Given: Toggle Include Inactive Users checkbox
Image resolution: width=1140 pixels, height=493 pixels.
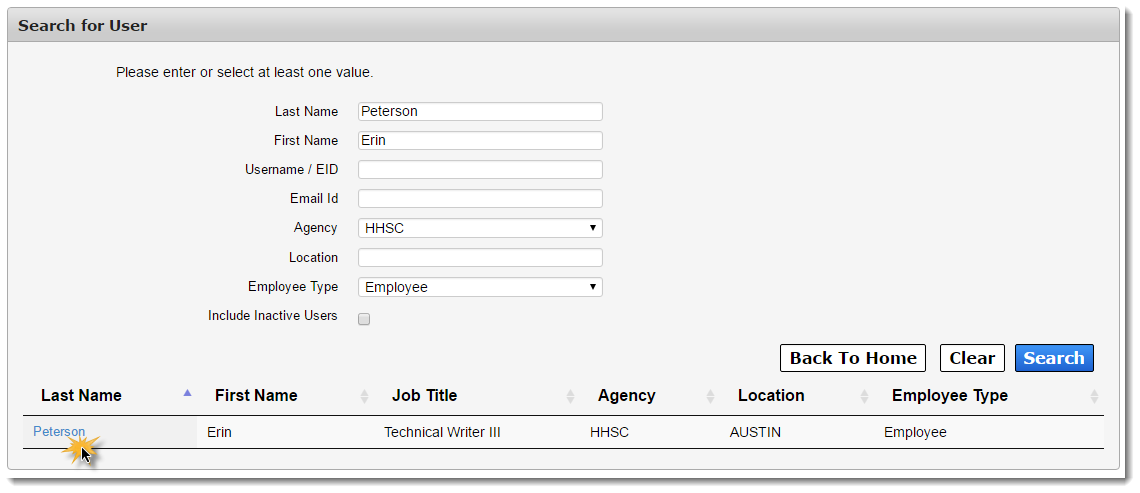Looking at the screenshot, I should (364, 318).
